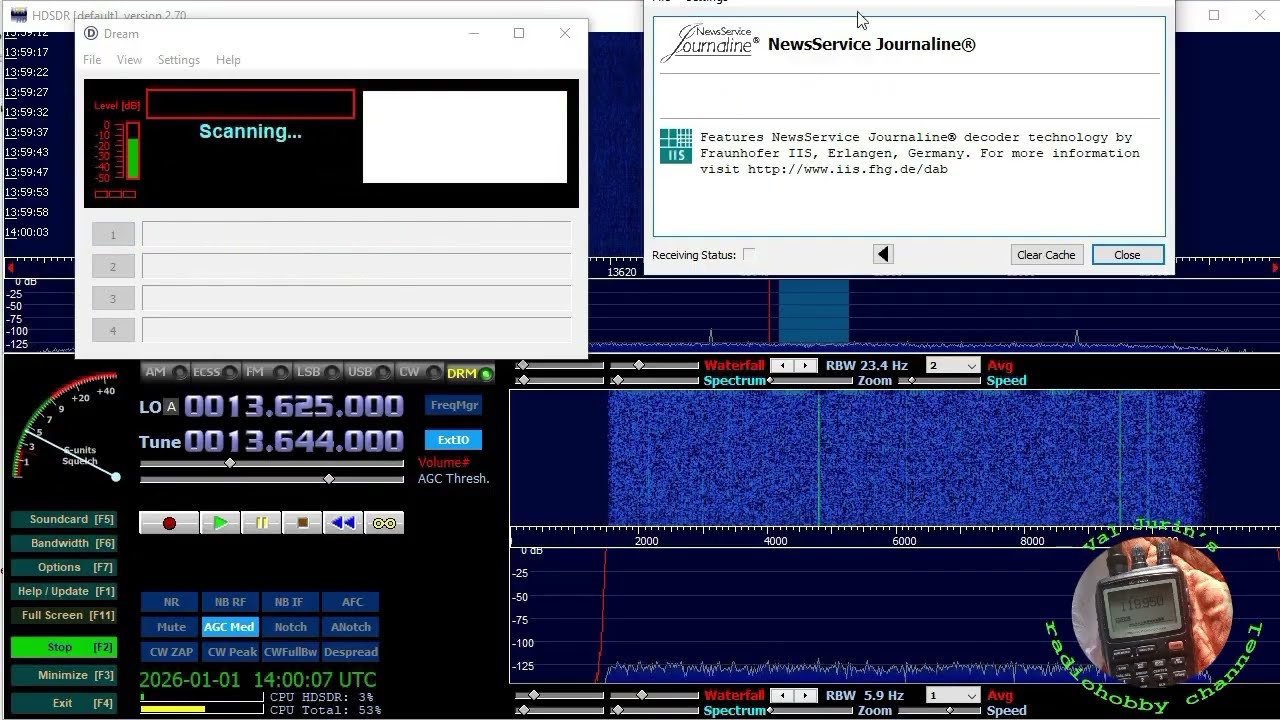The width and height of the screenshot is (1280, 720).
Task: Click the AGC Thresh slider handle
Action: coord(329,480)
